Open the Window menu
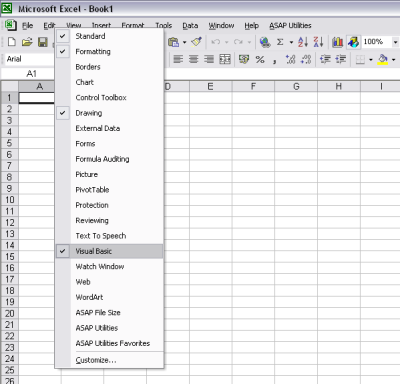 221,25
